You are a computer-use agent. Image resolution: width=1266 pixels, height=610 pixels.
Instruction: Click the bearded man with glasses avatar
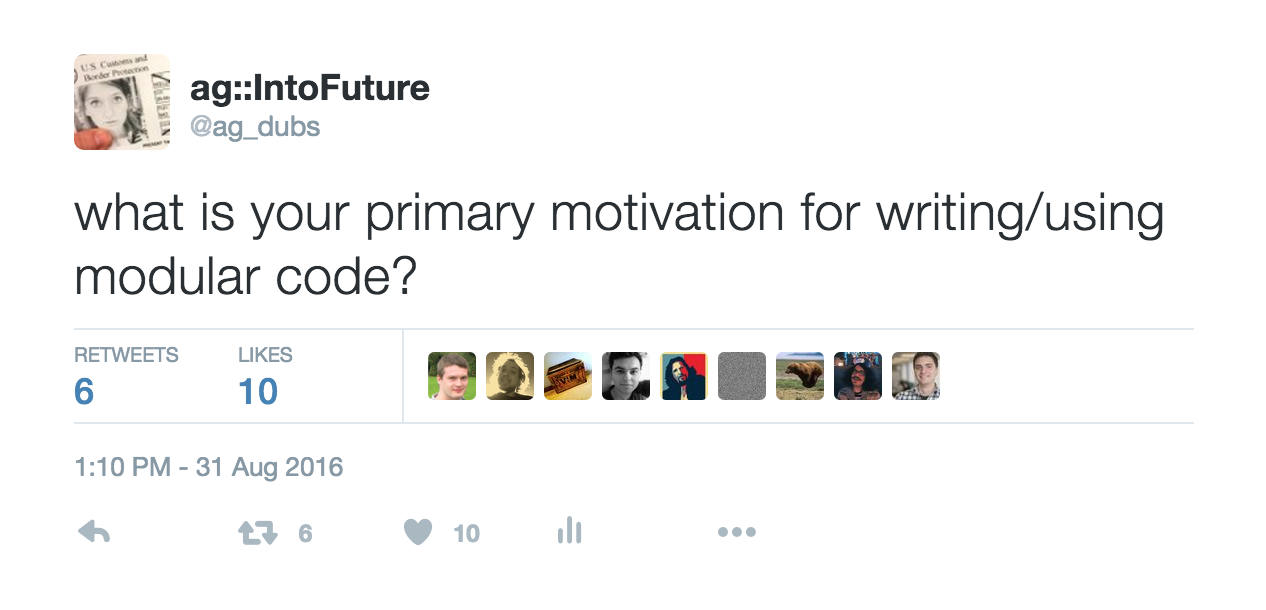point(858,376)
